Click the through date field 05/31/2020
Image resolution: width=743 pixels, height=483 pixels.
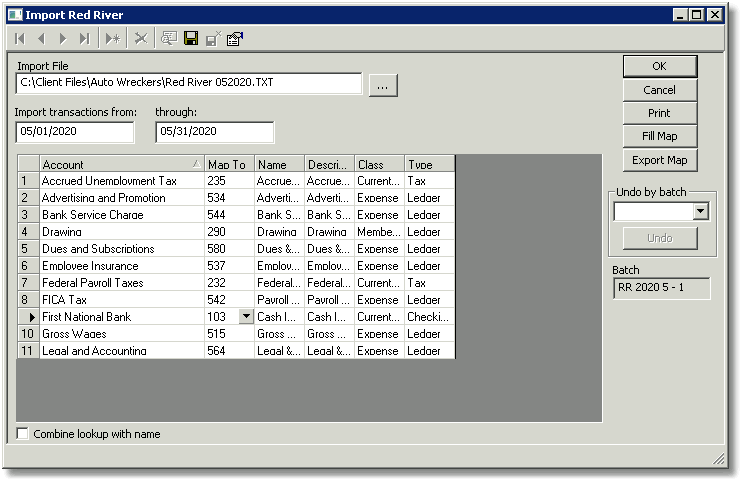[215, 132]
